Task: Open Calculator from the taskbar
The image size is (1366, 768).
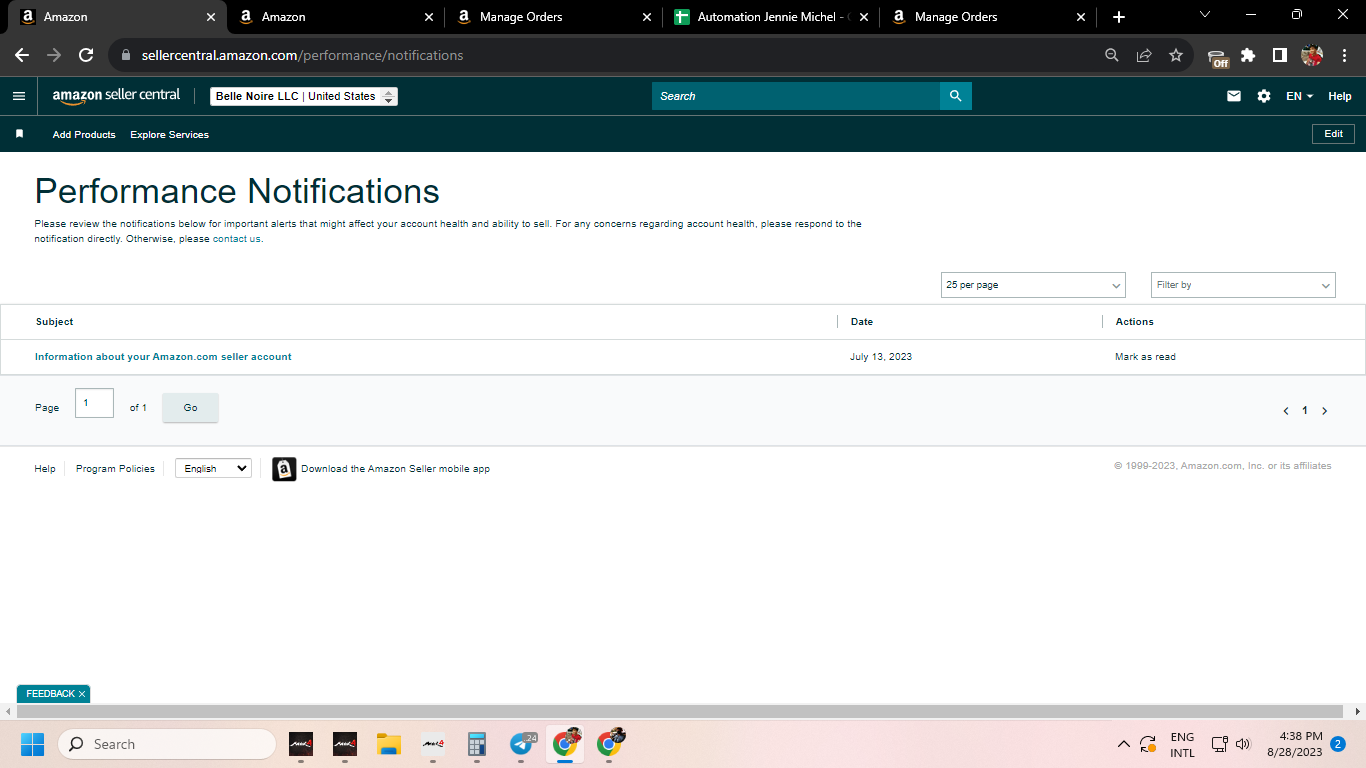Action: click(x=477, y=744)
